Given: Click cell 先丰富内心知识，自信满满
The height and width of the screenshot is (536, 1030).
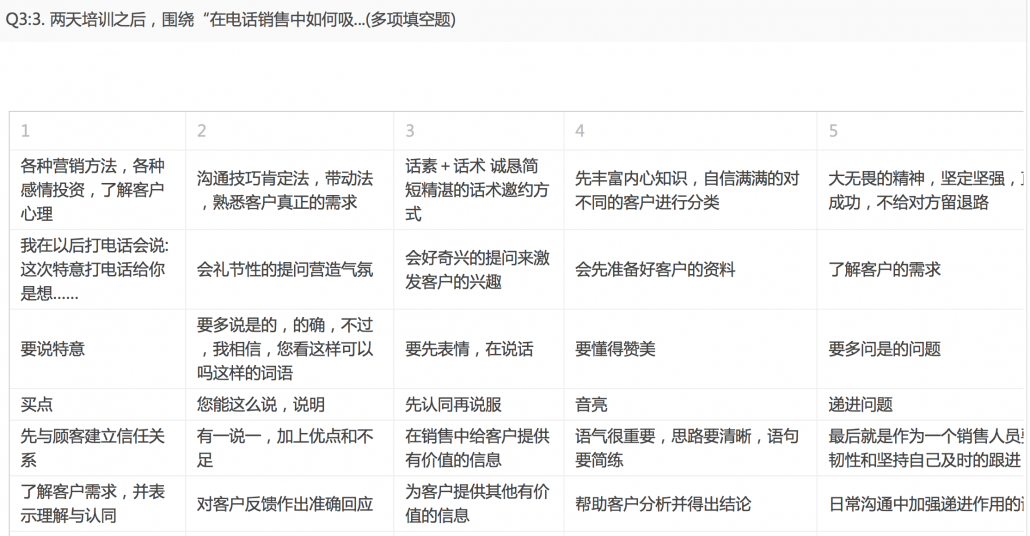Looking at the screenshot, I should coord(690,190).
